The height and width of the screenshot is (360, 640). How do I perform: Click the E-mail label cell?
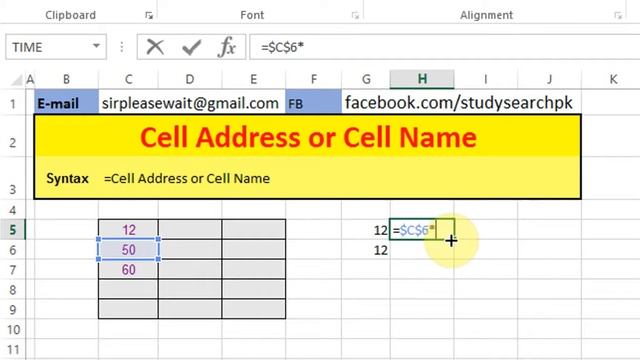66,102
